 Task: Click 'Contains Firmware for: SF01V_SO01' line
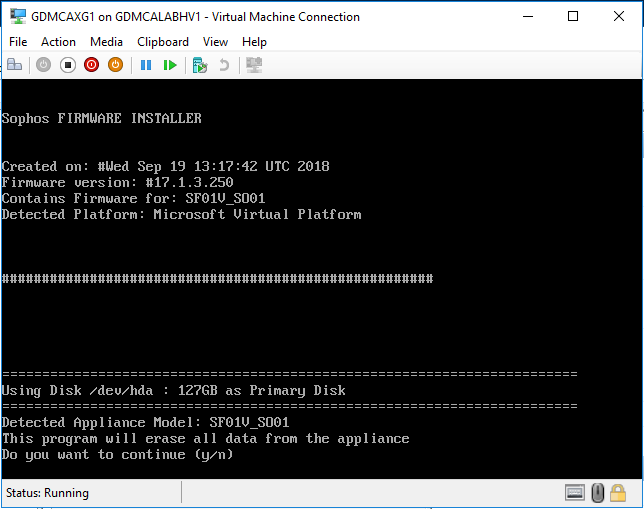(133, 198)
